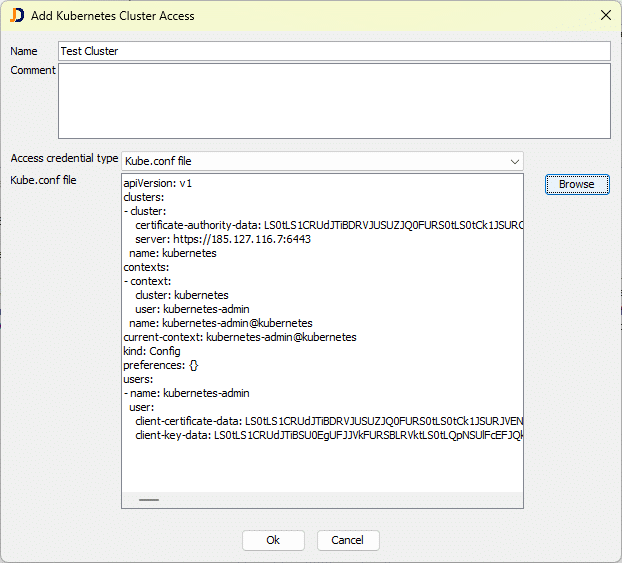
Task: Place cursor on the apiVersion: v1 line
Action: tap(157, 184)
